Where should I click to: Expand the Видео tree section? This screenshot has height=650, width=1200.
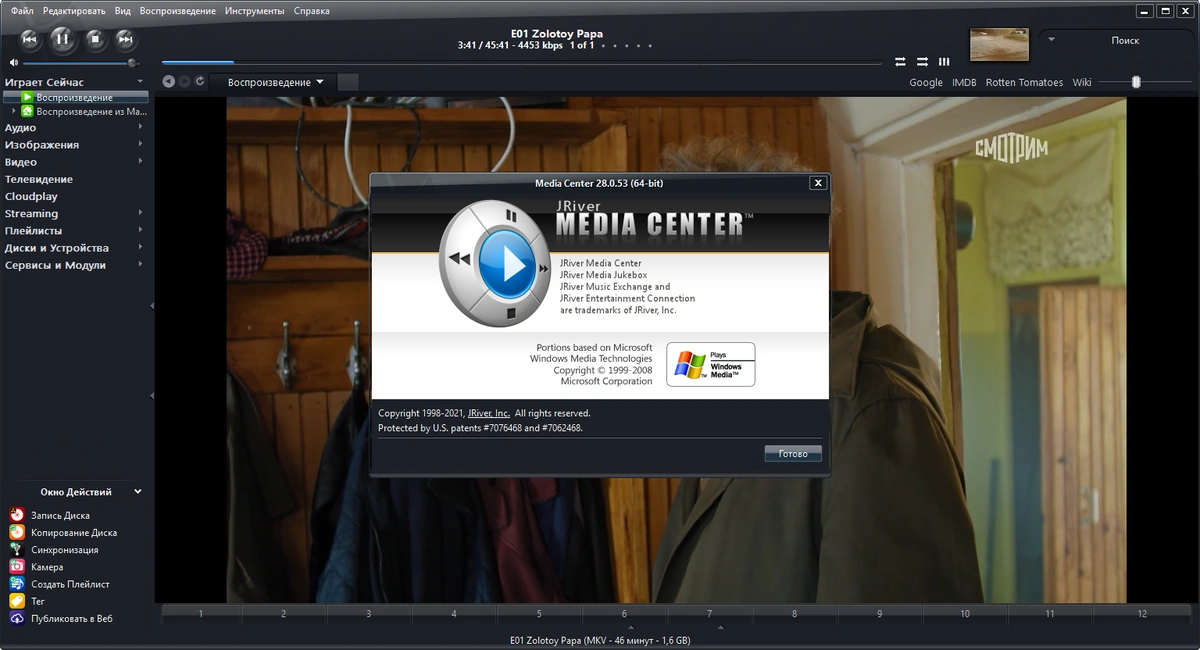140,162
